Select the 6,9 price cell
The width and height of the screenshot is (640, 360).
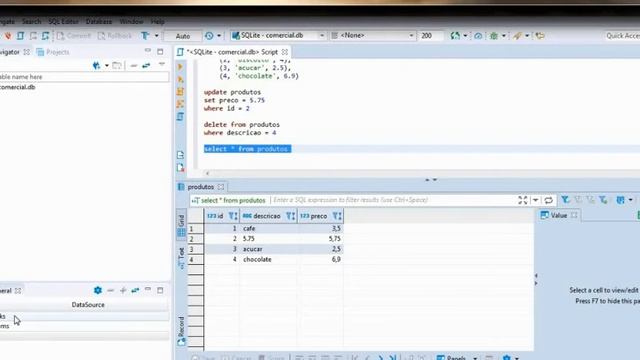[x=320, y=260]
